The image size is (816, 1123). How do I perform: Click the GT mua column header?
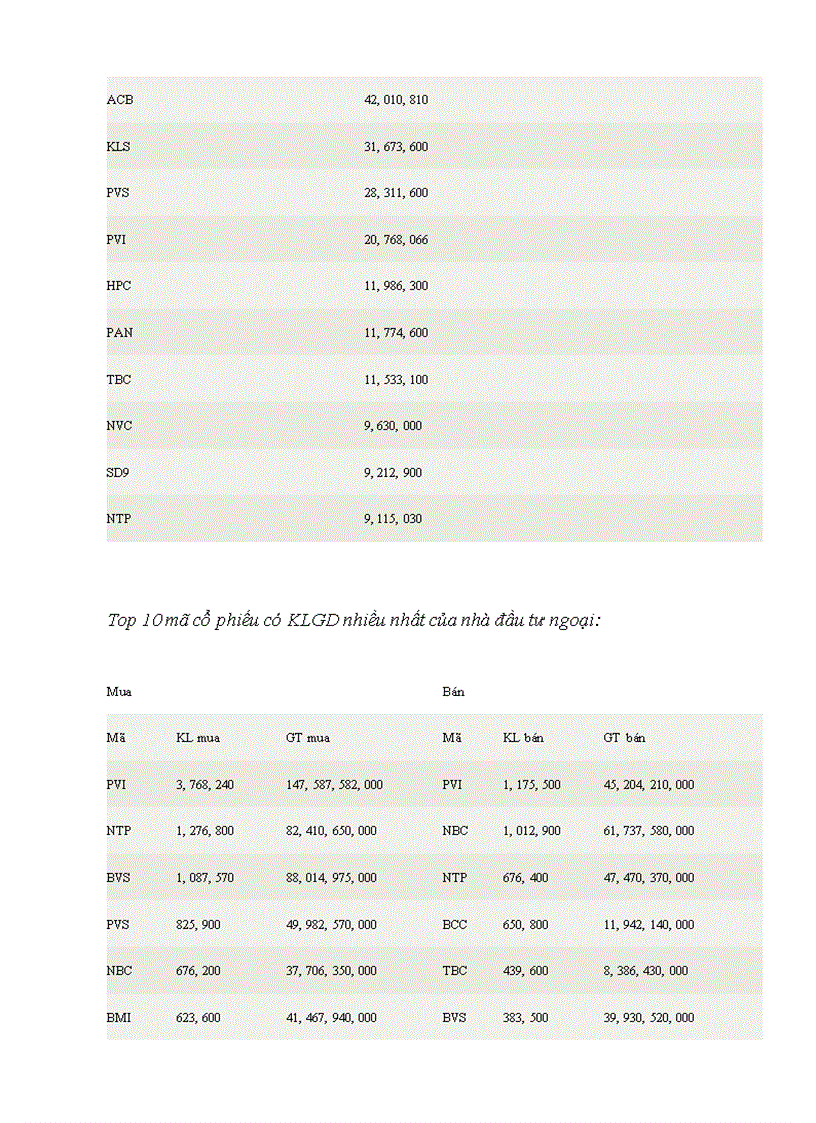click(307, 738)
